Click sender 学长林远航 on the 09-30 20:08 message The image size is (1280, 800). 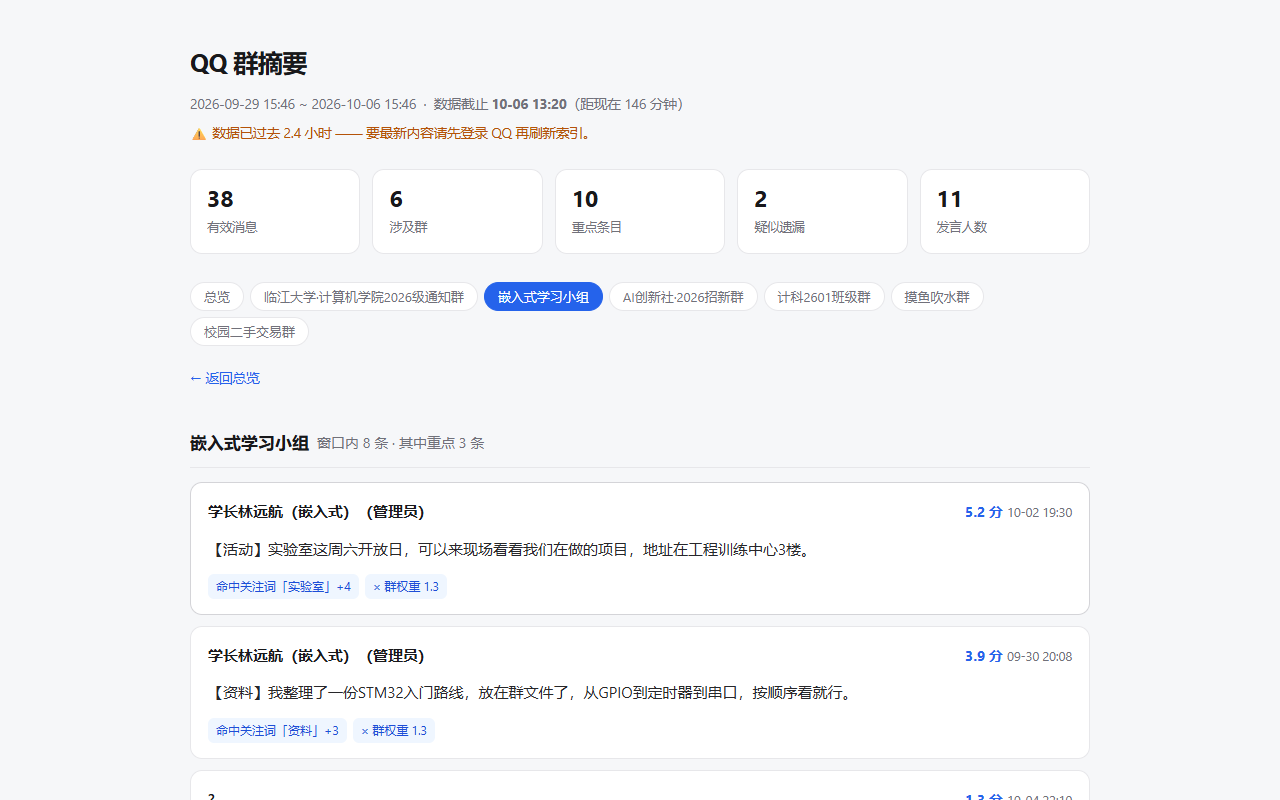pyautogui.click(x=316, y=656)
